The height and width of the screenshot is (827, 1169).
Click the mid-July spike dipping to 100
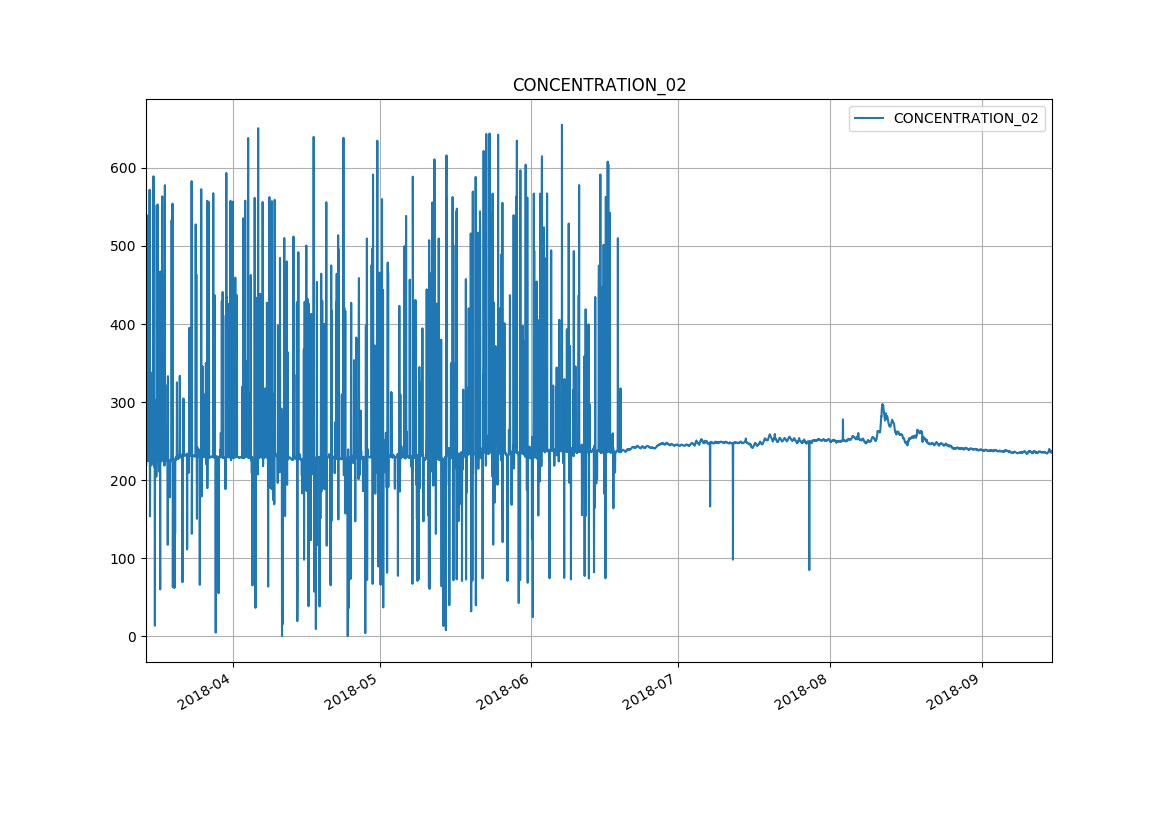(x=733, y=558)
